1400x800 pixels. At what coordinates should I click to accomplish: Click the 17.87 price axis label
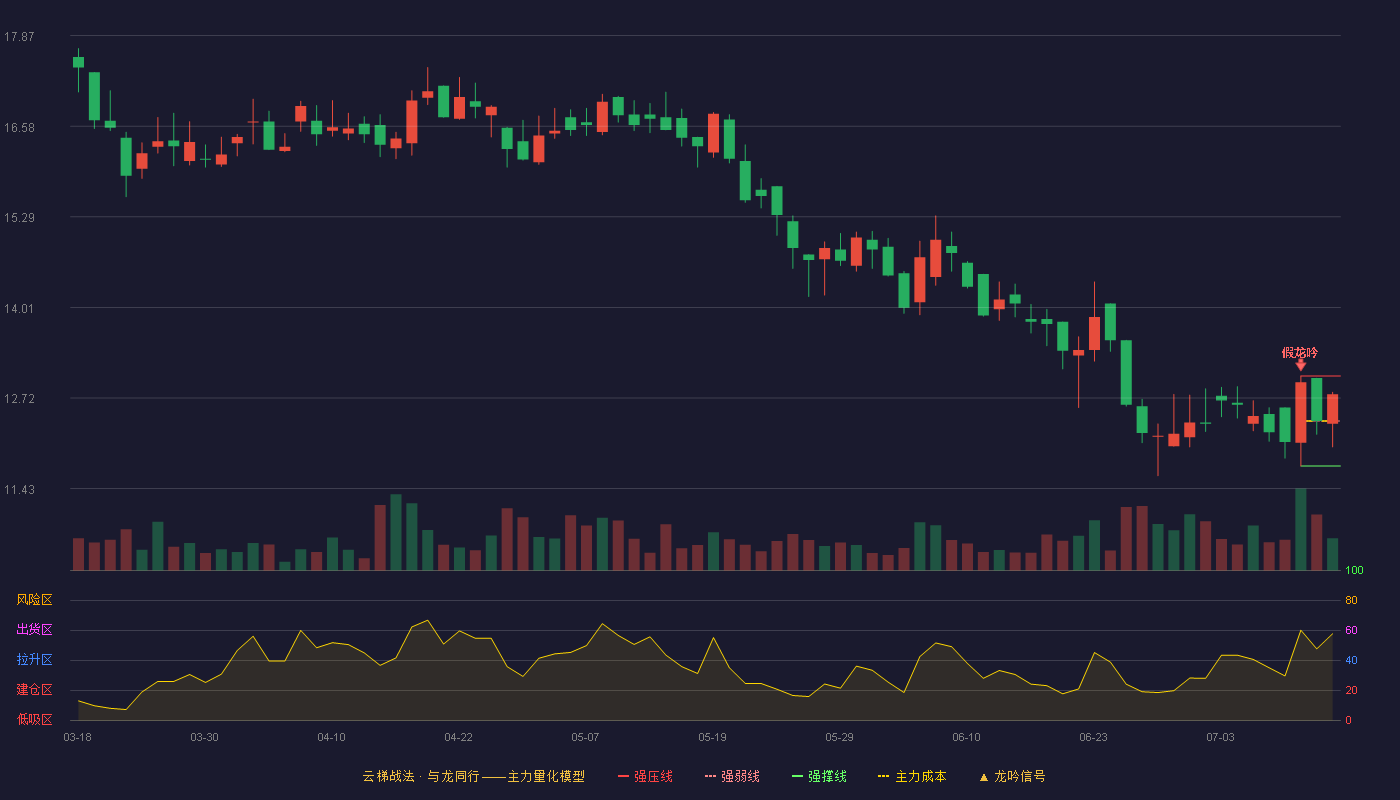click(19, 37)
